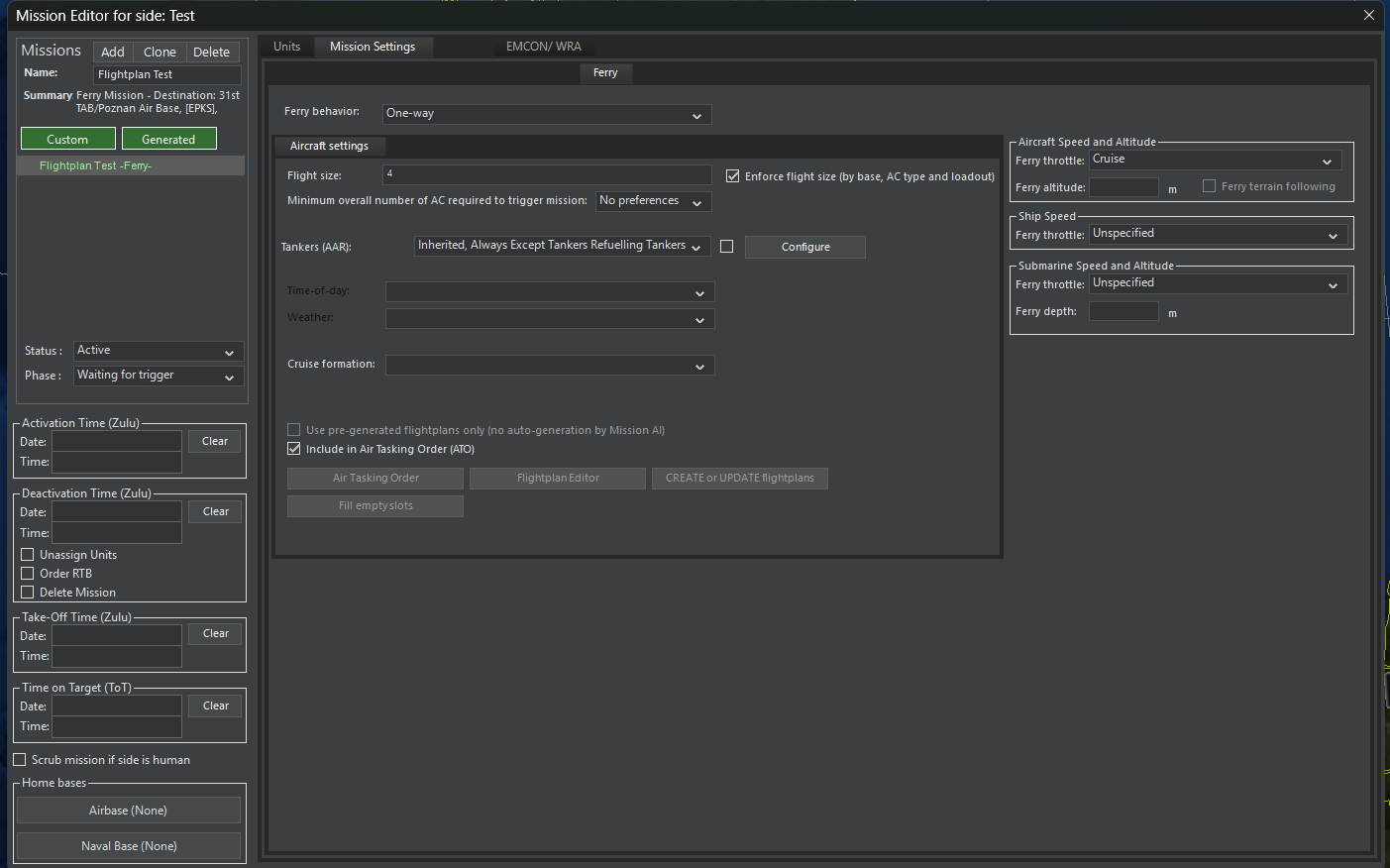Screen dimensions: 1390x868
Task: Toggle Enforce flight size checkbox
Action: pyautogui.click(x=733, y=176)
